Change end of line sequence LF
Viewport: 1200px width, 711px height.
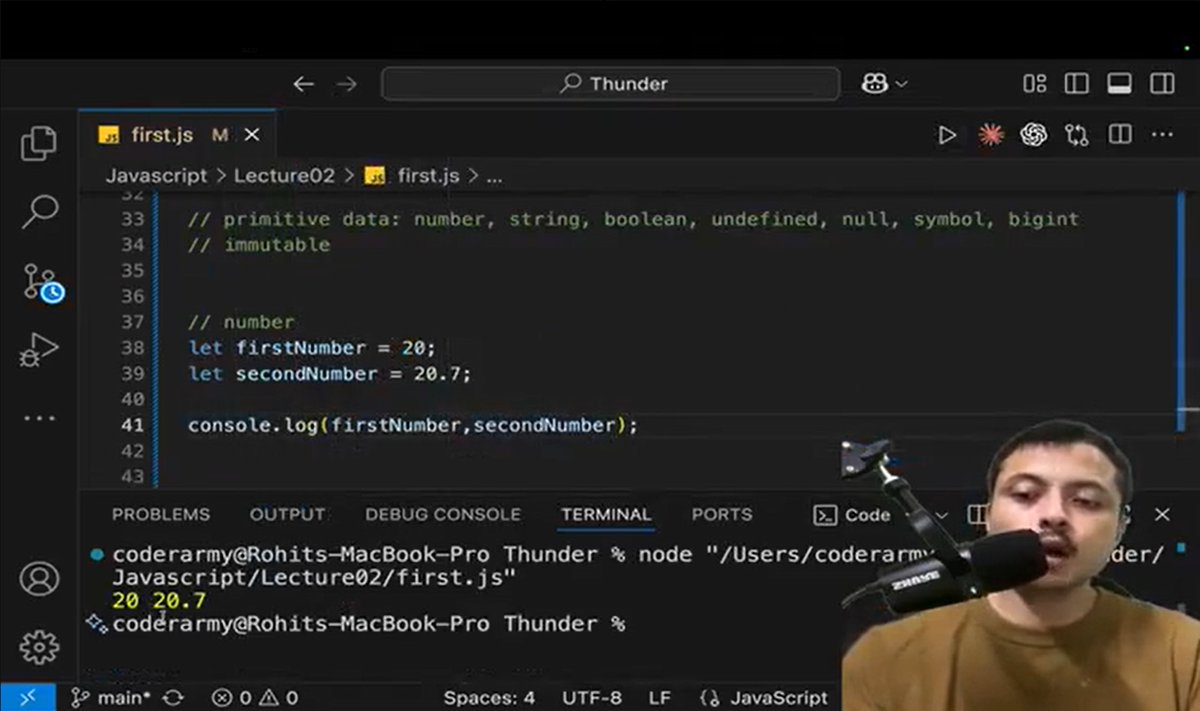pos(660,698)
